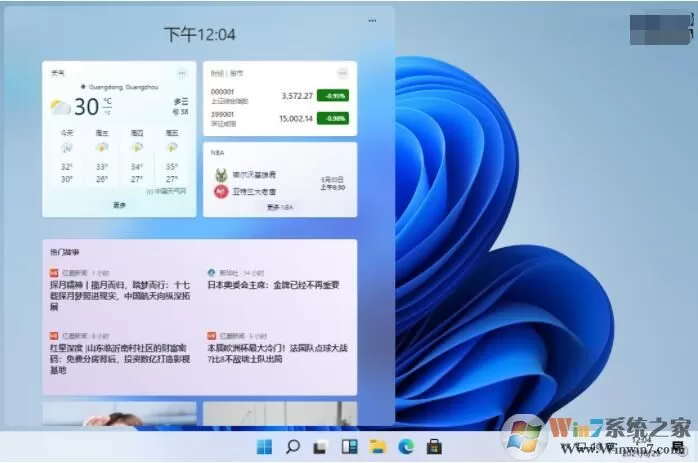
Task: Open stock widget options menu
Action: pos(342,73)
